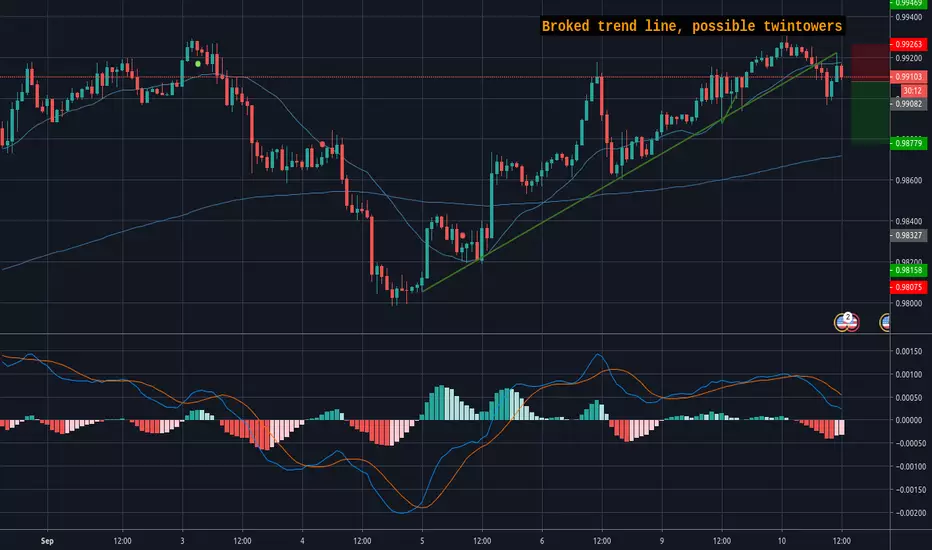Image resolution: width=932 pixels, height=550 pixels.
Task: Click the 0.00100 MACD axis value
Action: 909,375
